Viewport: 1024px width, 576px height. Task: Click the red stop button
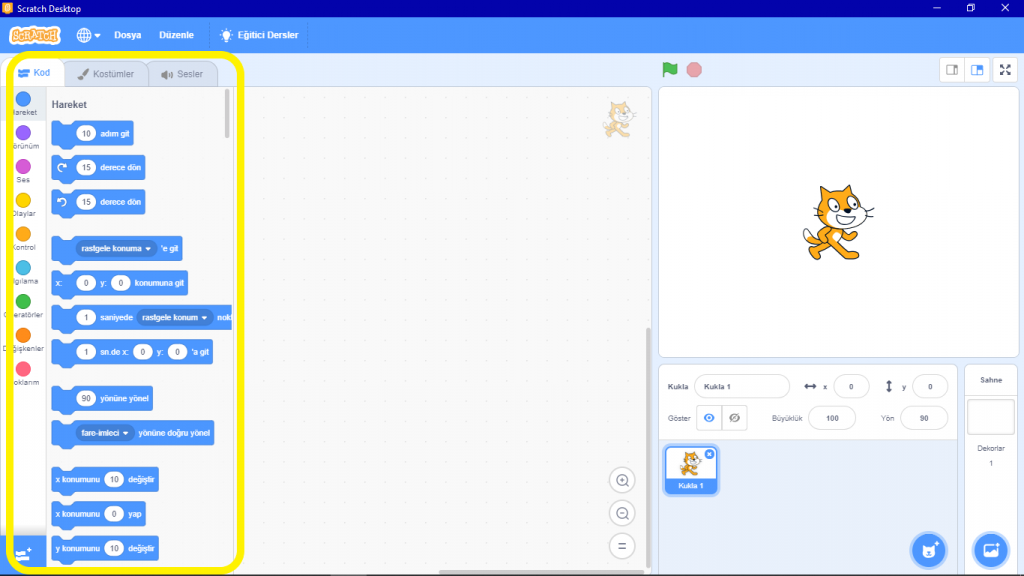[694, 69]
